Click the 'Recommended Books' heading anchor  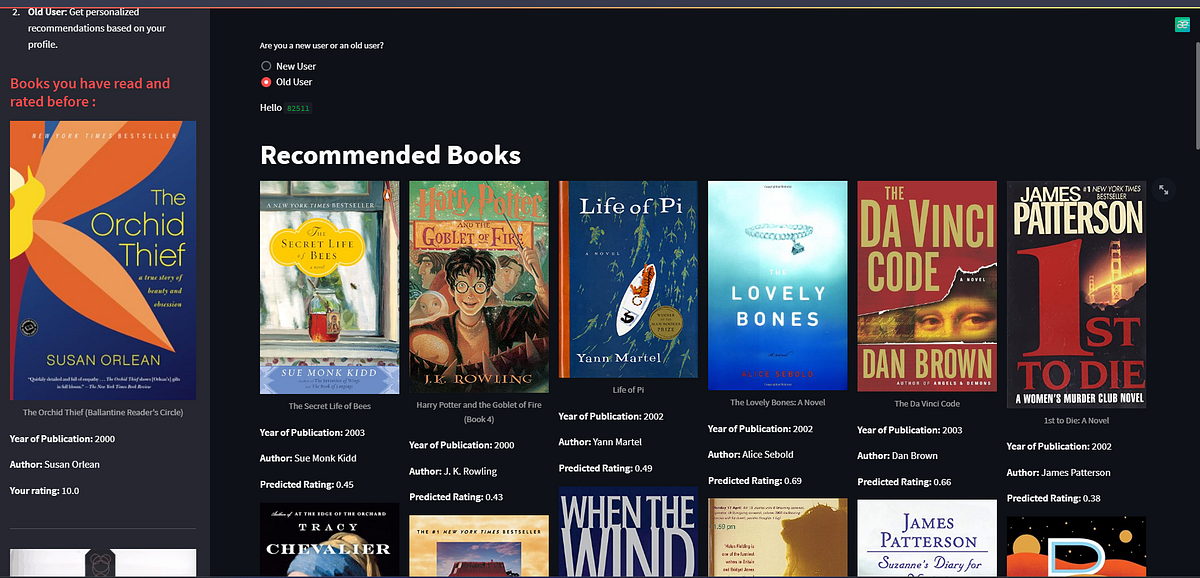click(389, 155)
